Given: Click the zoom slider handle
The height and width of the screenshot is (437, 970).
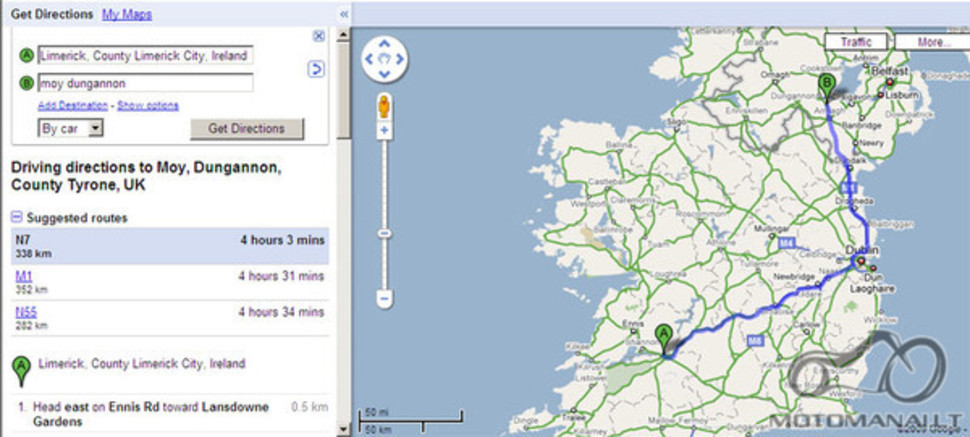Looking at the screenshot, I should [x=384, y=233].
